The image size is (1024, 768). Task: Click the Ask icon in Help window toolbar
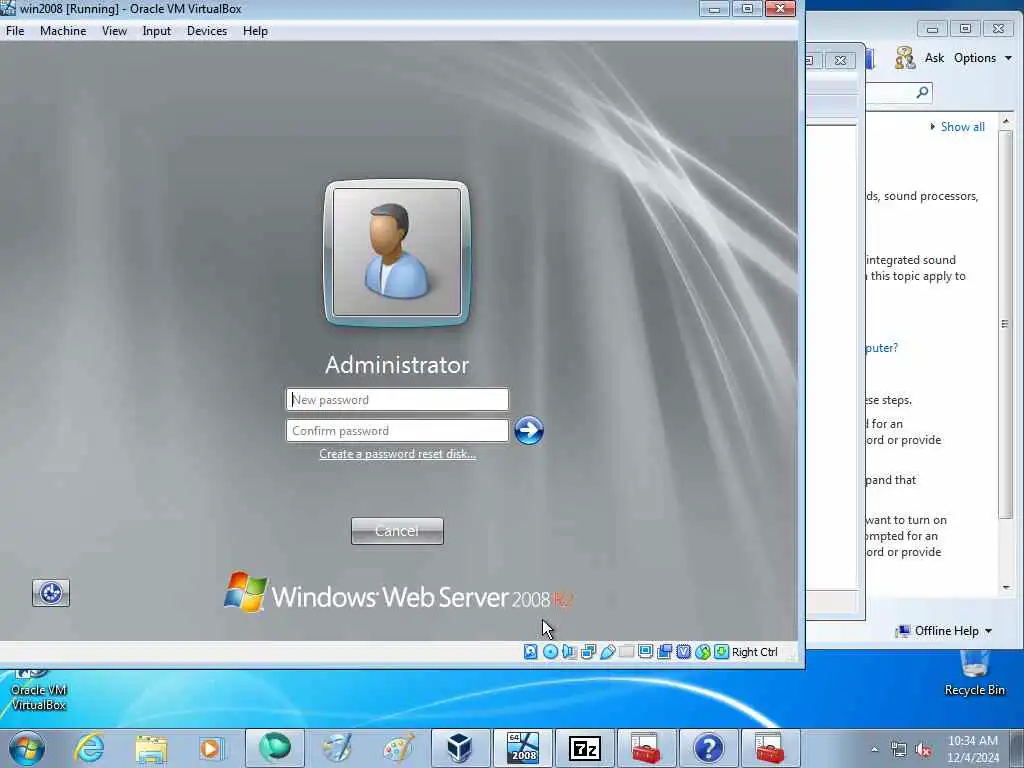tap(905, 58)
